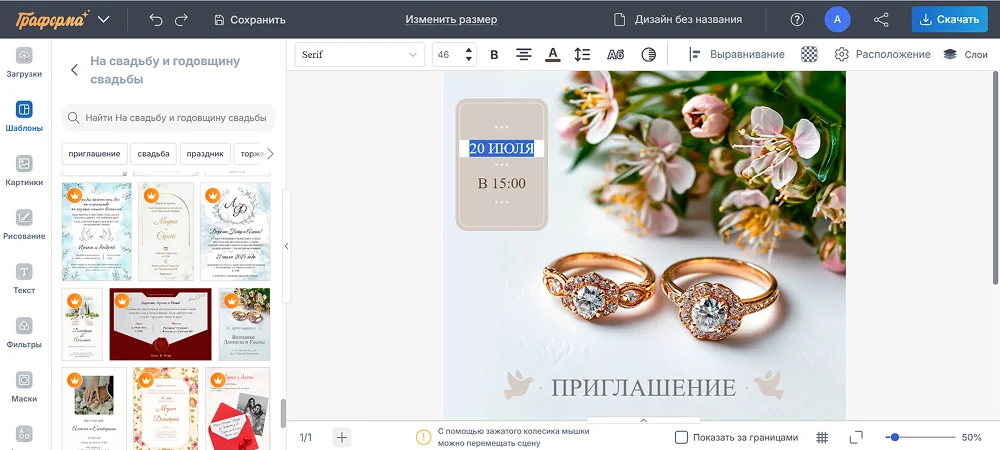Open the share icon in header
The image size is (1000, 450).
tap(881, 19)
